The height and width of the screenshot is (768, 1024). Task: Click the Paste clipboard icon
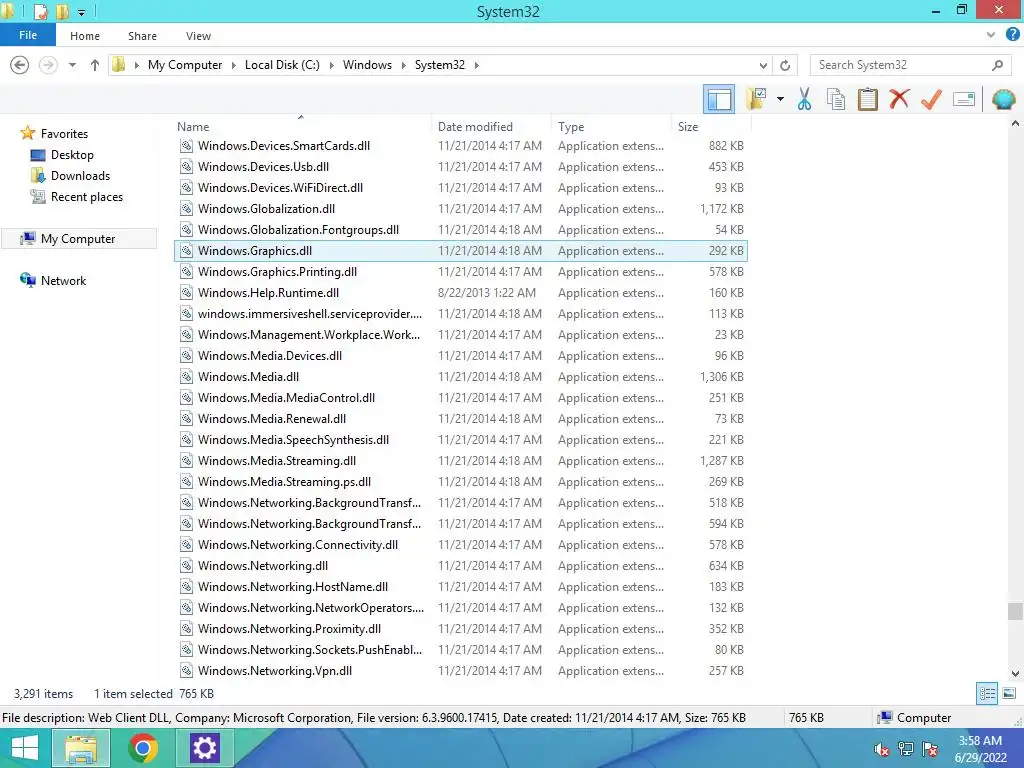868,99
